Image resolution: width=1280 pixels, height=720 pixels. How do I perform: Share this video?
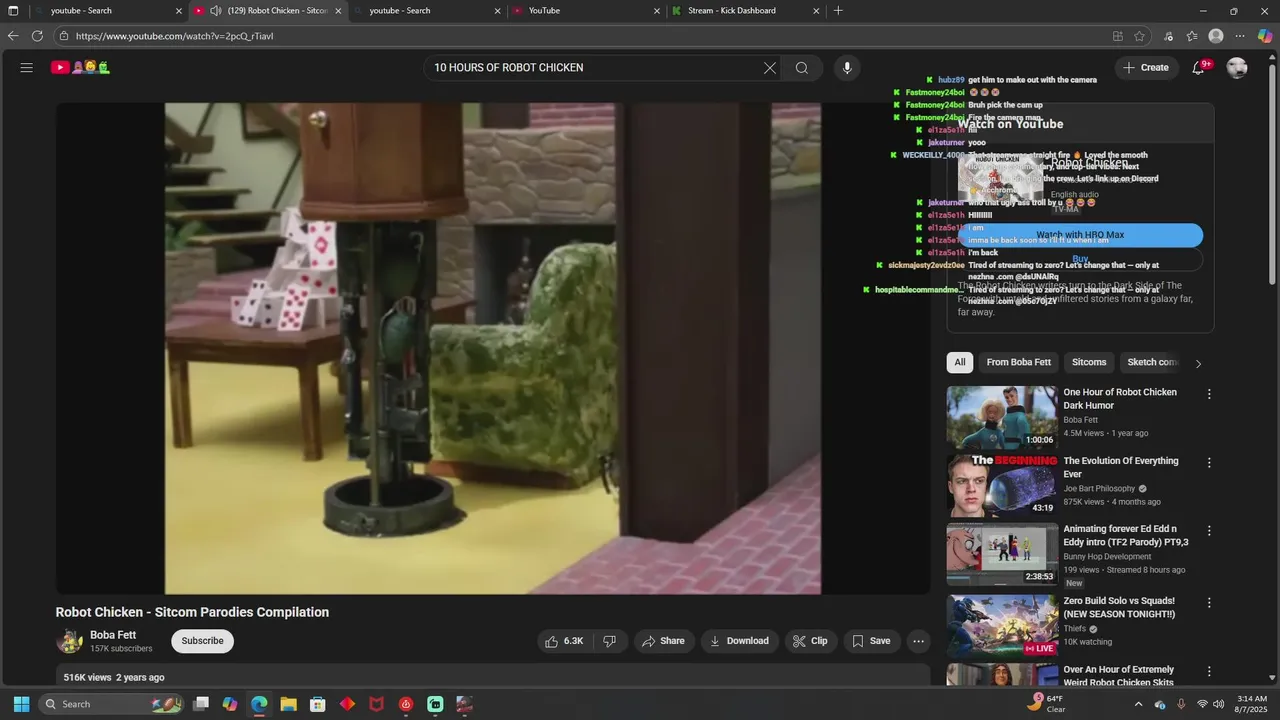click(663, 641)
